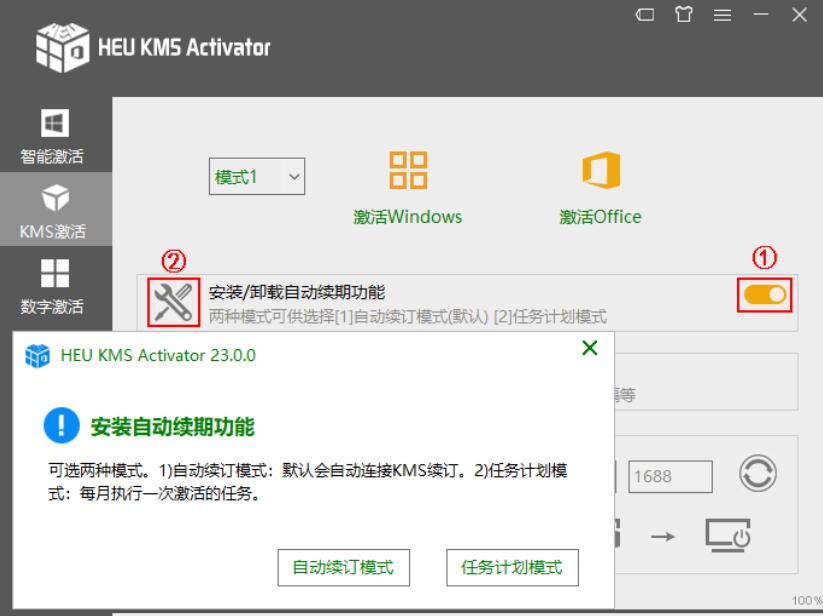Click the 激活Windows grid icon
Viewport: 823px width, 616px height.
pos(408,170)
